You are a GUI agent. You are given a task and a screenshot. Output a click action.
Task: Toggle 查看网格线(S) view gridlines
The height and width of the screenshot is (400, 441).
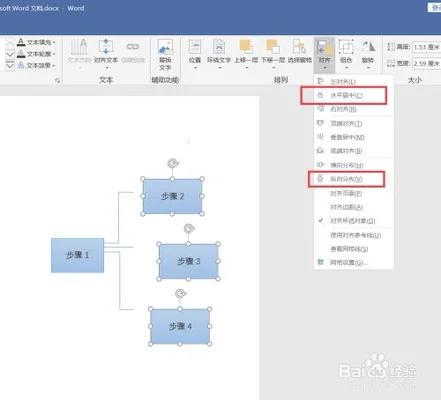click(354, 249)
